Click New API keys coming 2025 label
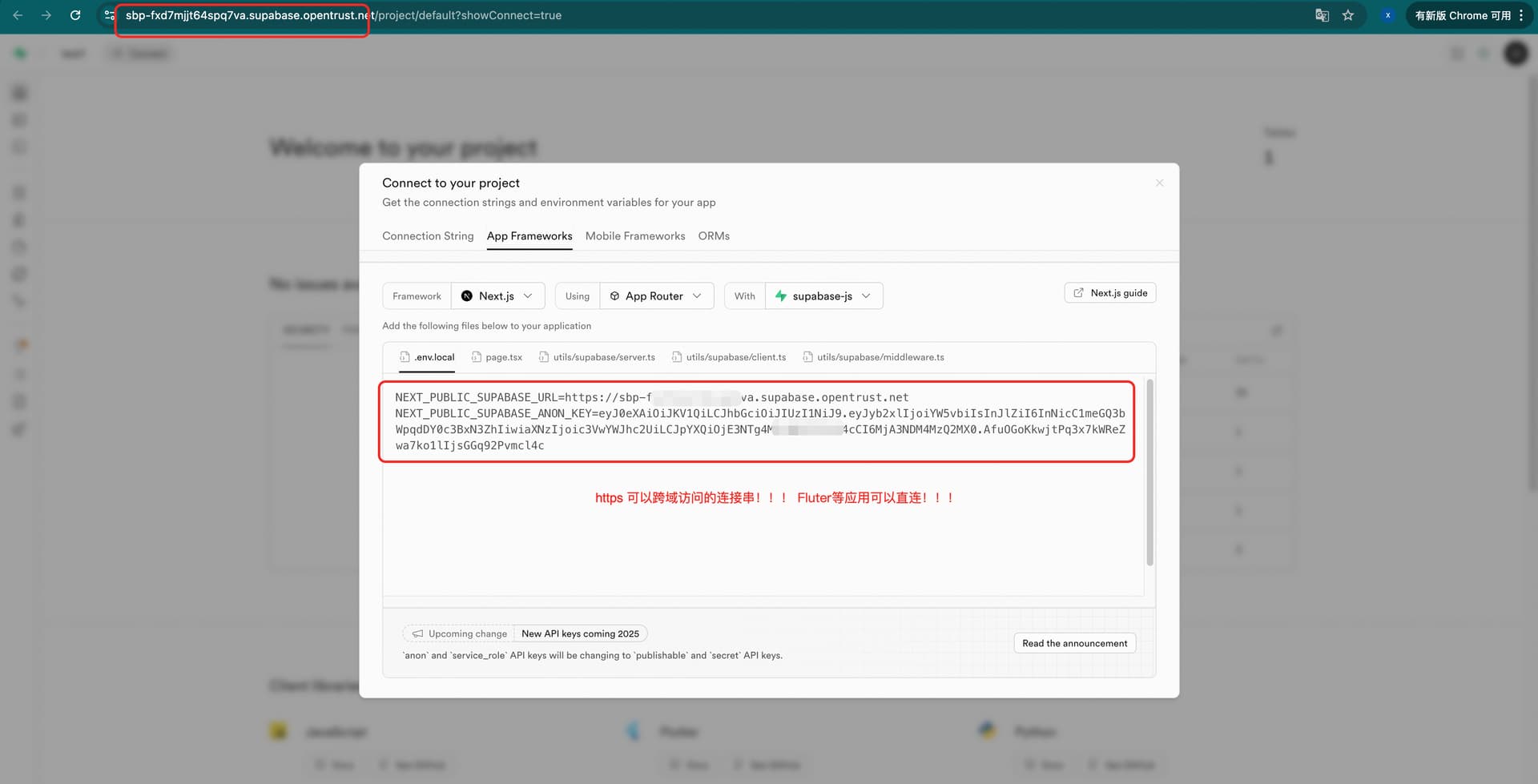 point(581,633)
